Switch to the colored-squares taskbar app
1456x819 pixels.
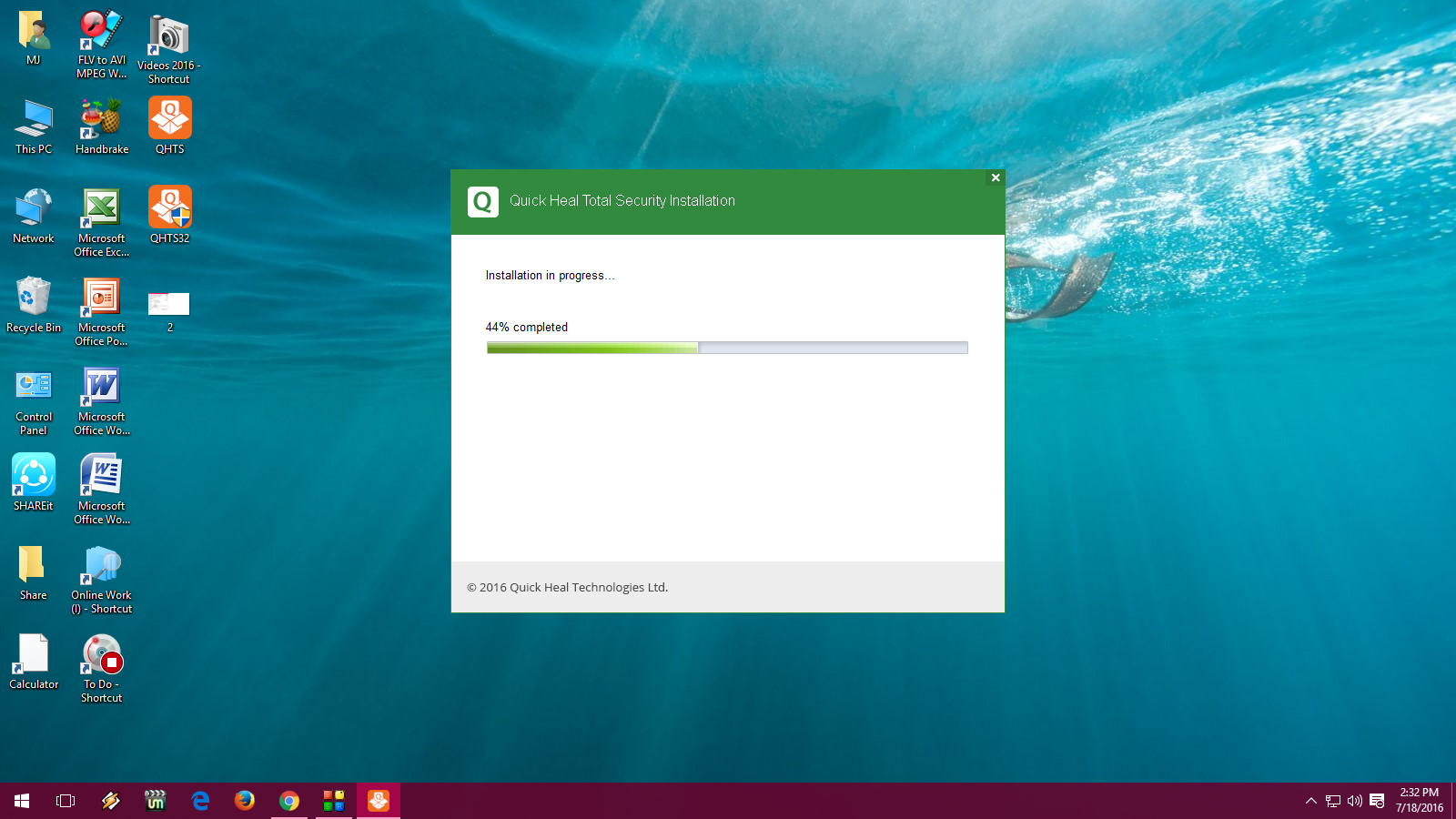pyautogui.click(x=334, y=801)
